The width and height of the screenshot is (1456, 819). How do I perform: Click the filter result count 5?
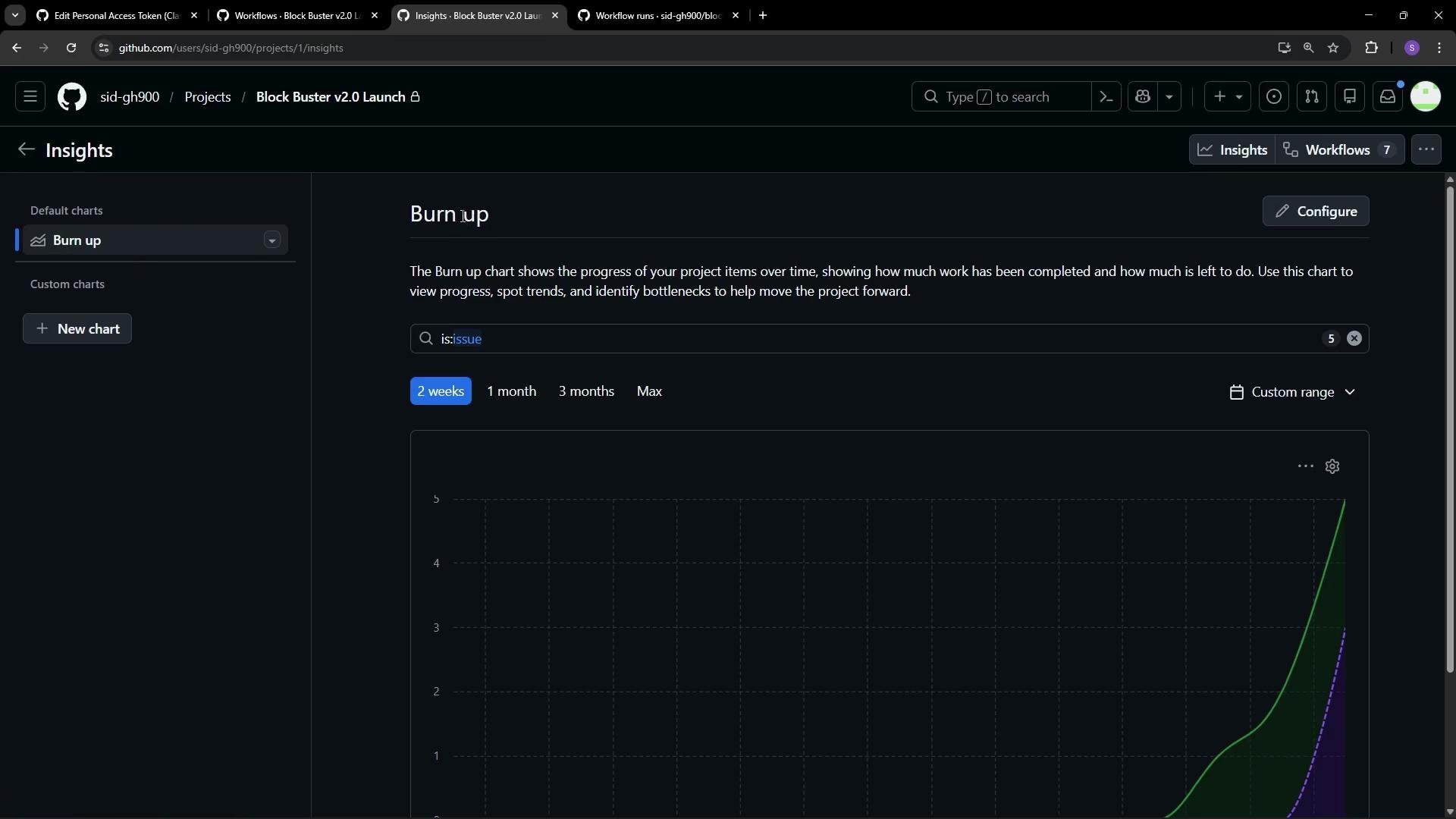click(x=1331, y=339)
